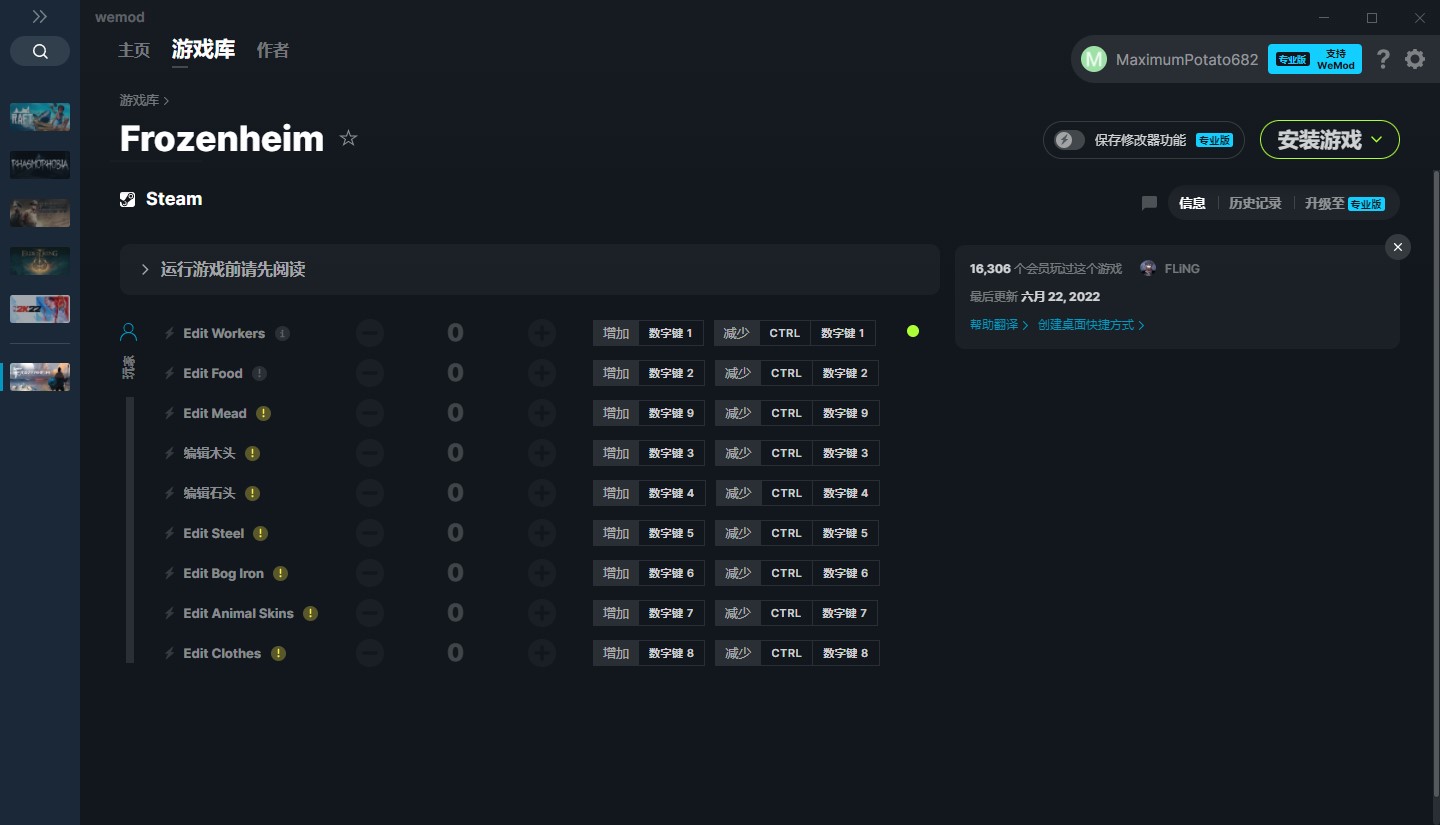Open the help question mark icon

pyautogui.click(x=1383, y=59)
